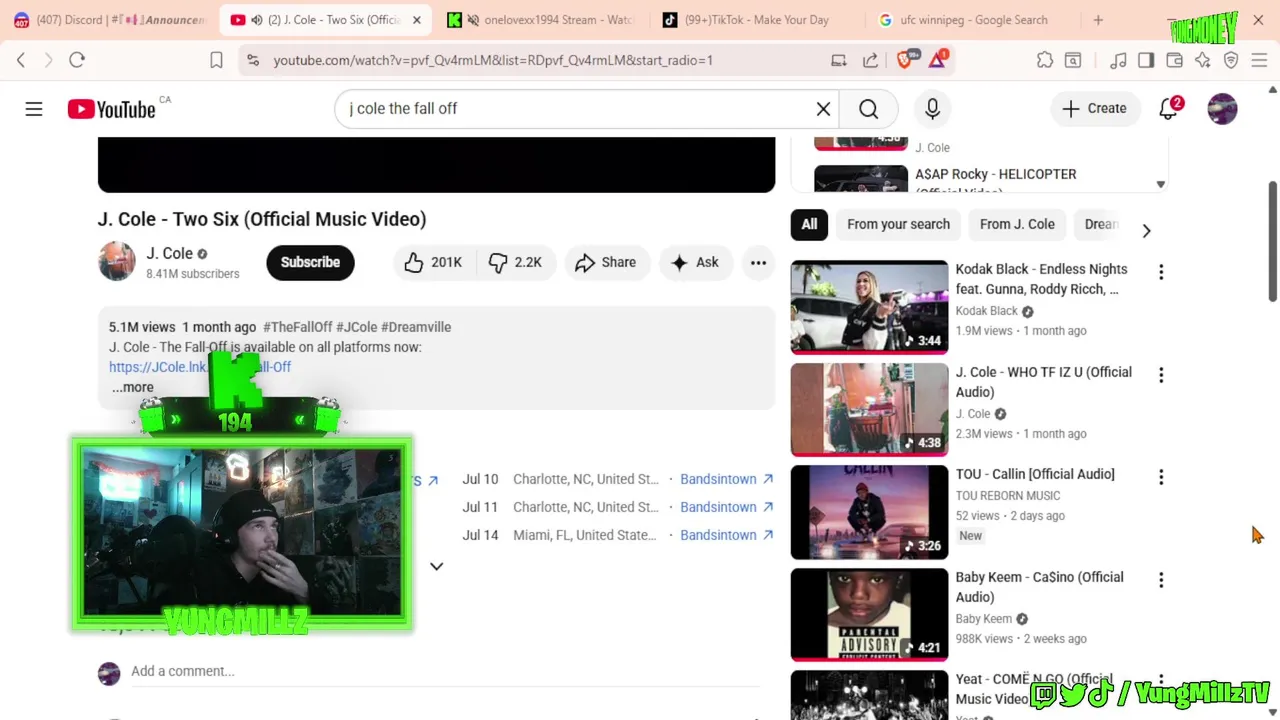
Task: Open Brave Rewards triangle icon
Action: point(938,59)
